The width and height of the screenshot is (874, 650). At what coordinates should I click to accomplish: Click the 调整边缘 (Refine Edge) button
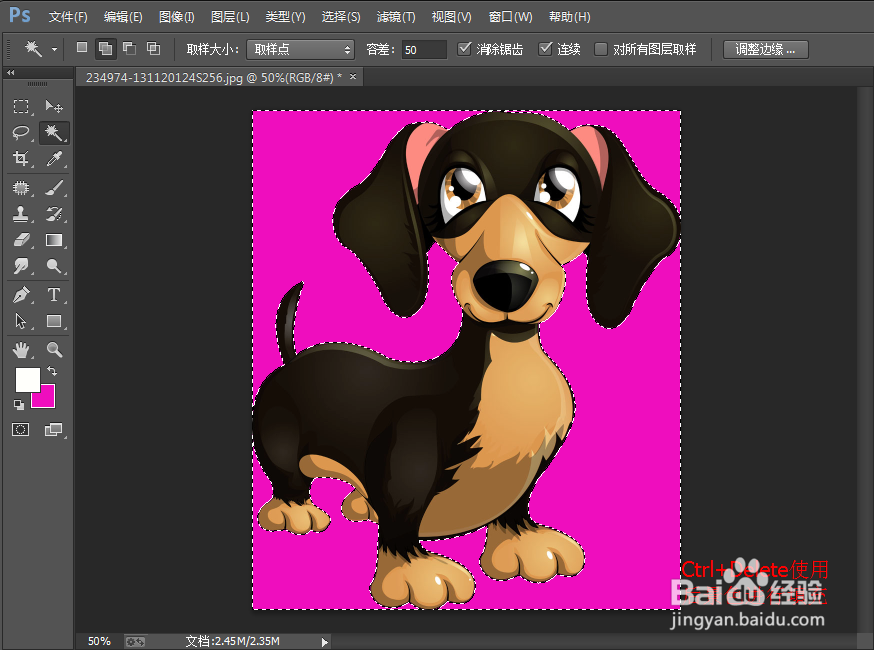[x=765, y=50]
